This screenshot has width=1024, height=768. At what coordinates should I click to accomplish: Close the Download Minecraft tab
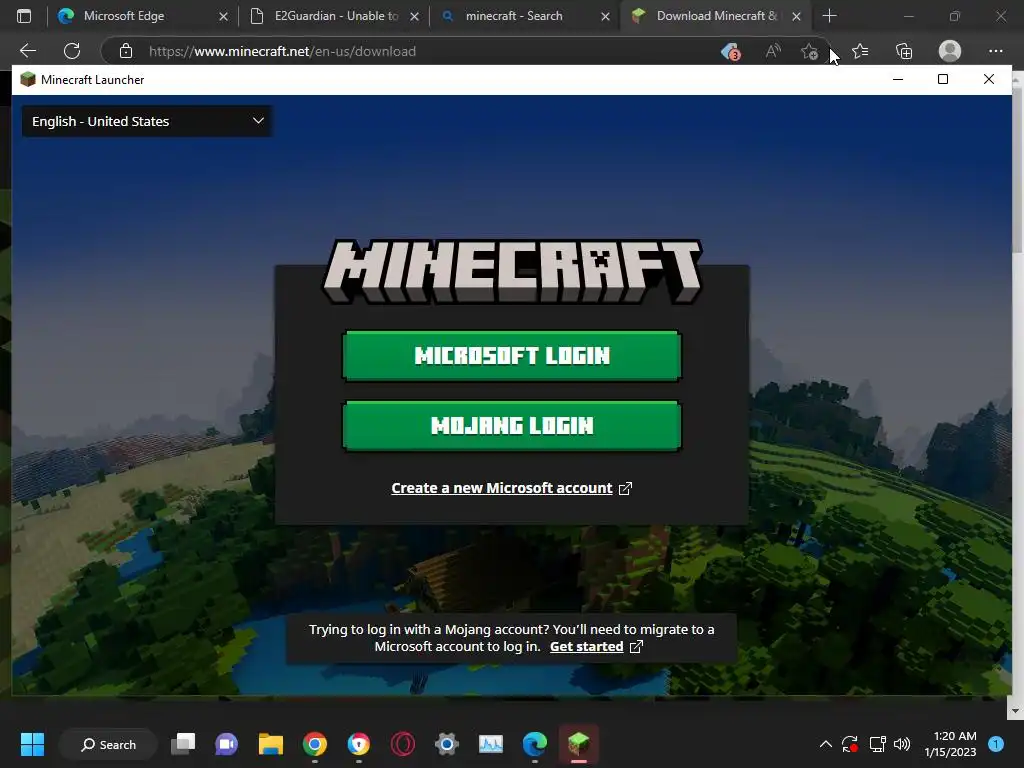796,16
